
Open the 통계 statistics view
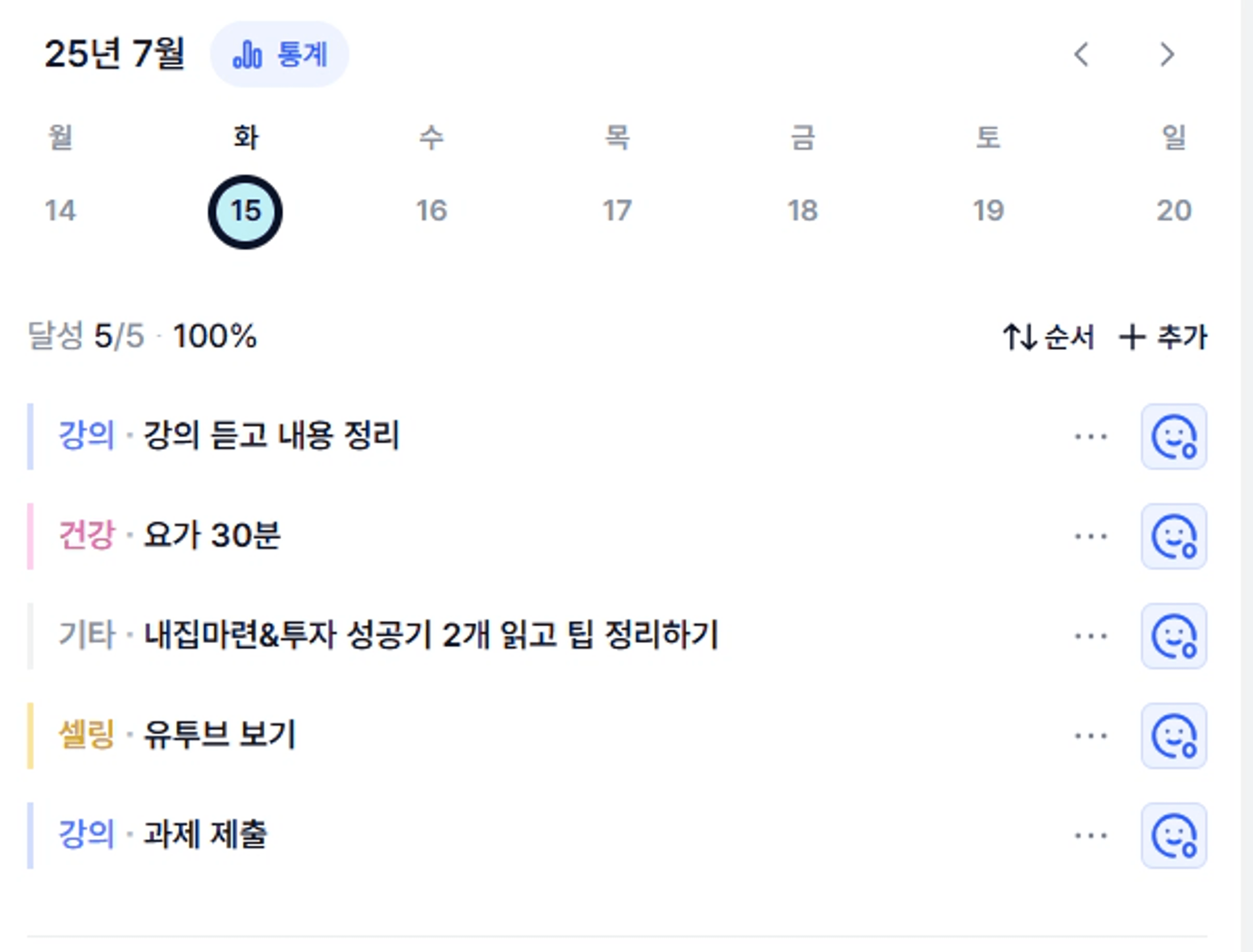click(279, 55)
